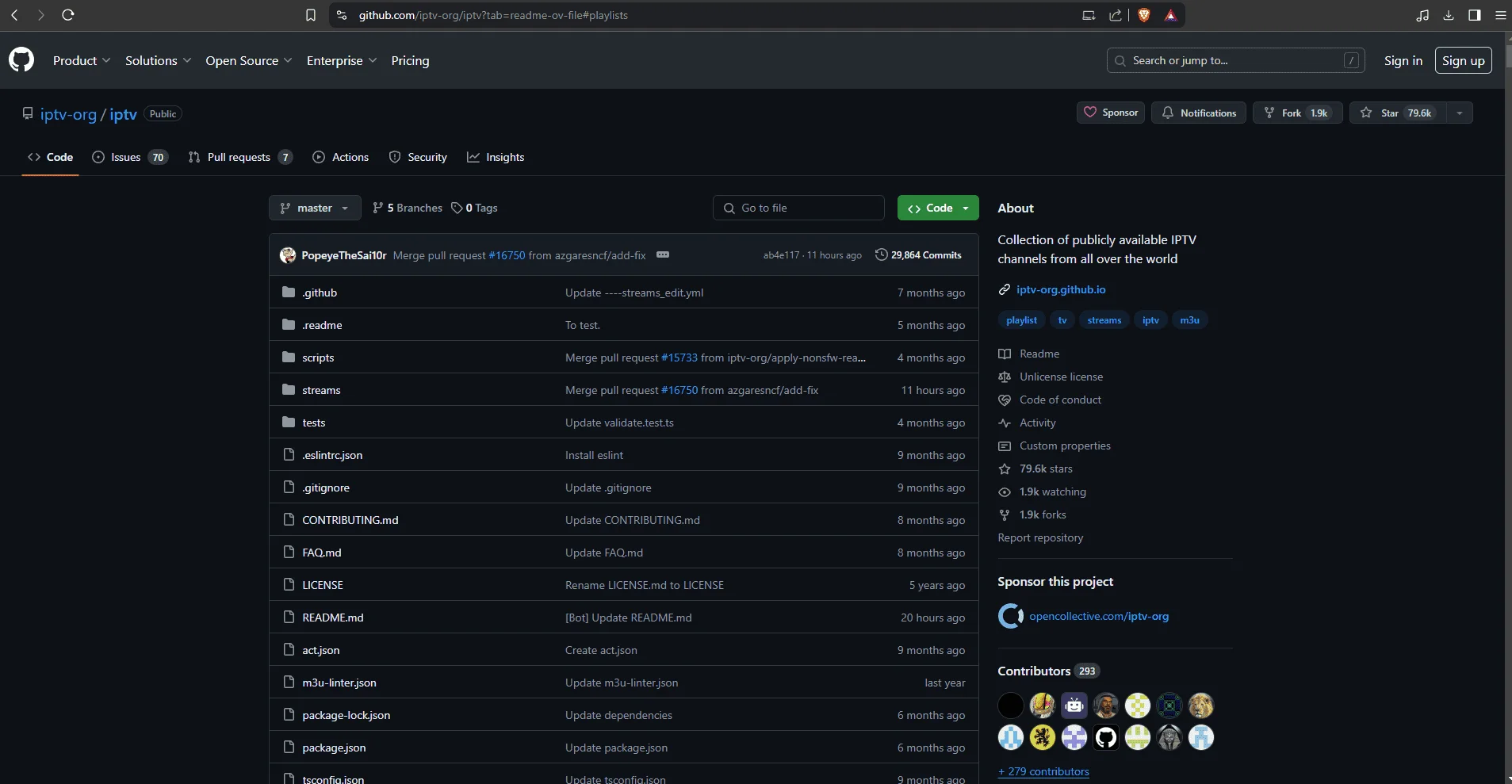Viewport: 1512px width, 784px height.
Task: Star the iptv repository
Action: point(1398,113)
